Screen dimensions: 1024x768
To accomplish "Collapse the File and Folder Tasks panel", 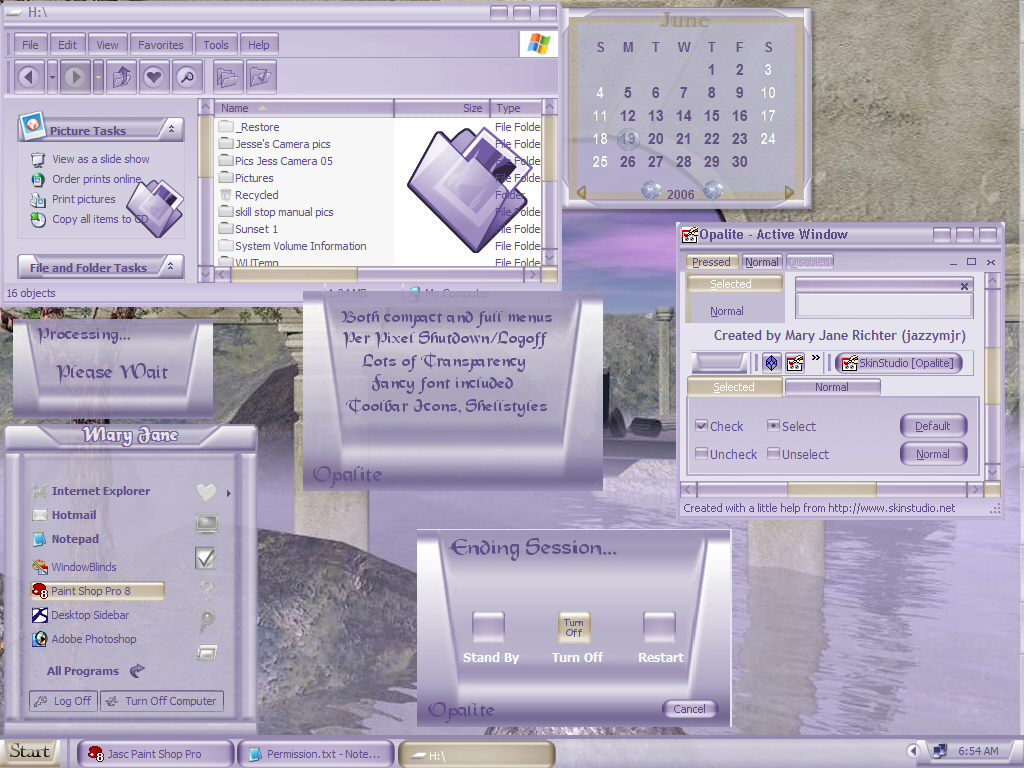I will click(x=170, y=266).
